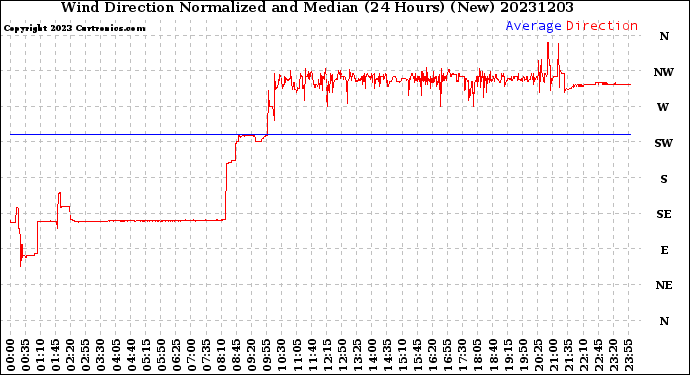
Task: Click the '12:15' time axis label
Action: click(x=327, y=355)
